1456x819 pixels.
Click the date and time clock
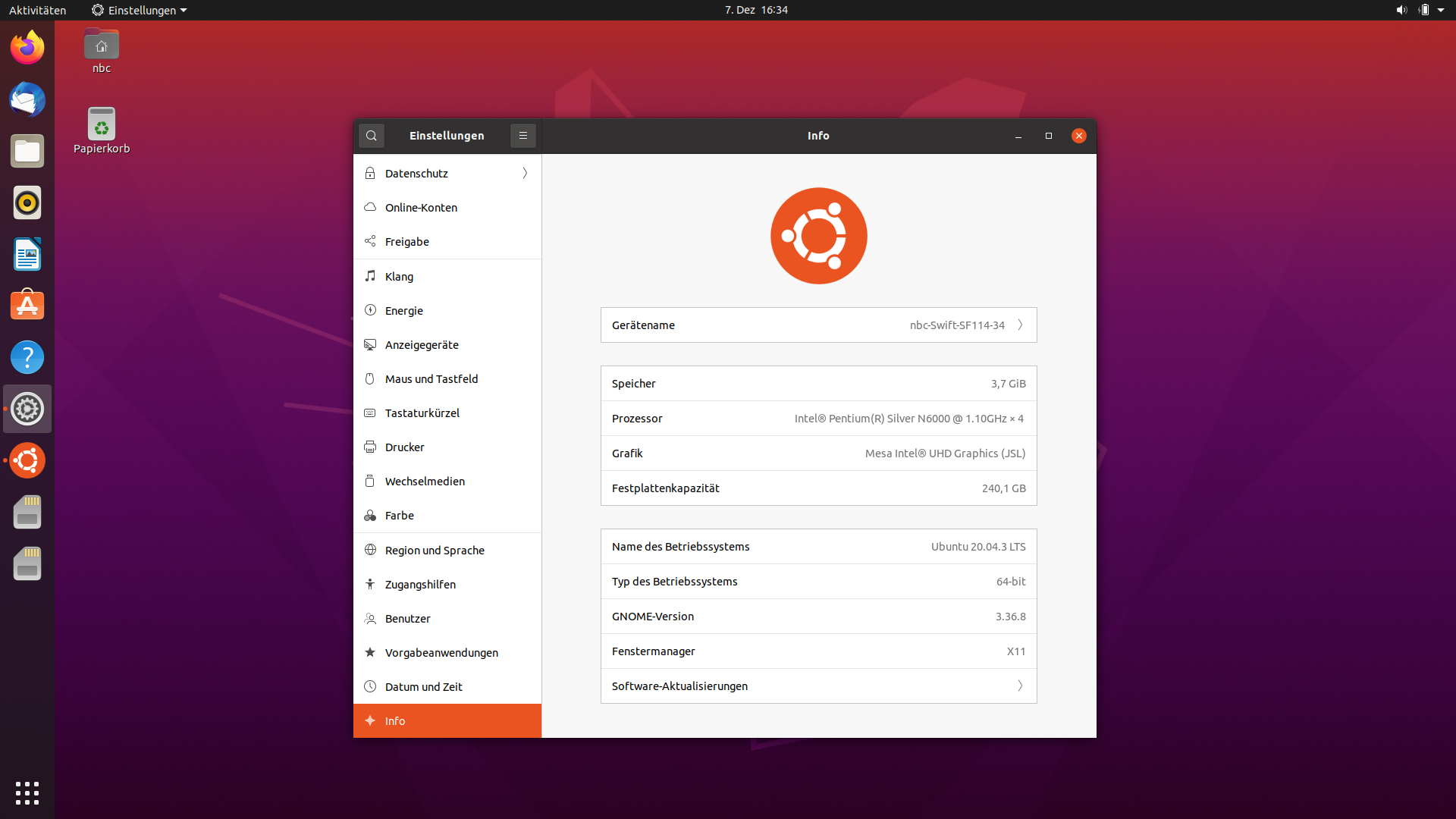(x=756, y=10)
